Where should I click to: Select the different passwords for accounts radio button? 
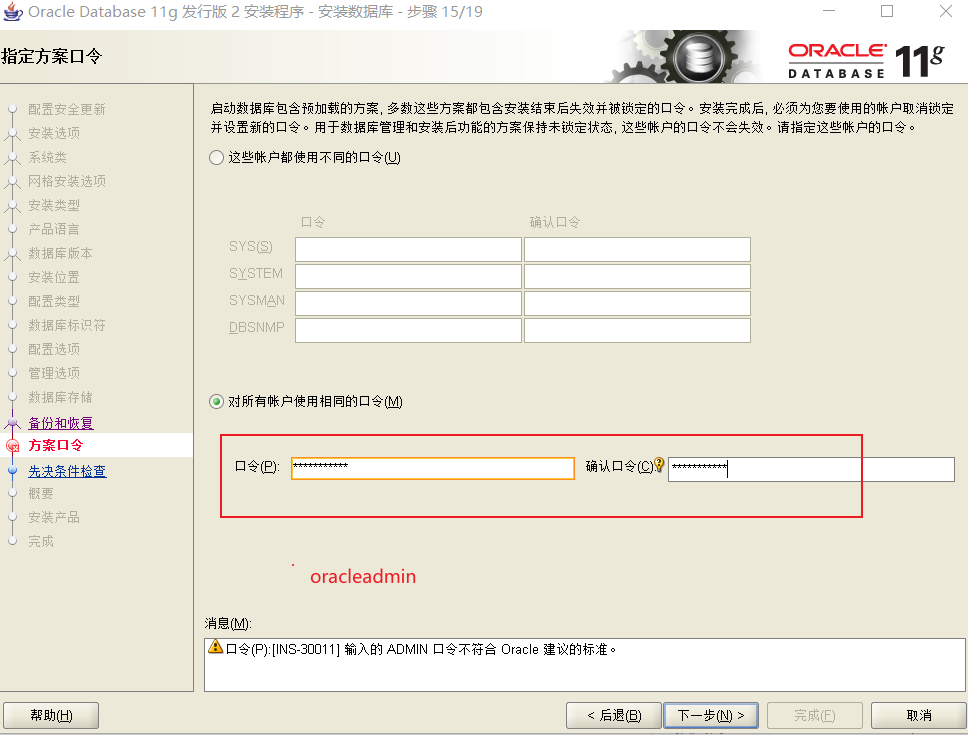pyautogui.click(x=216, y=157)
